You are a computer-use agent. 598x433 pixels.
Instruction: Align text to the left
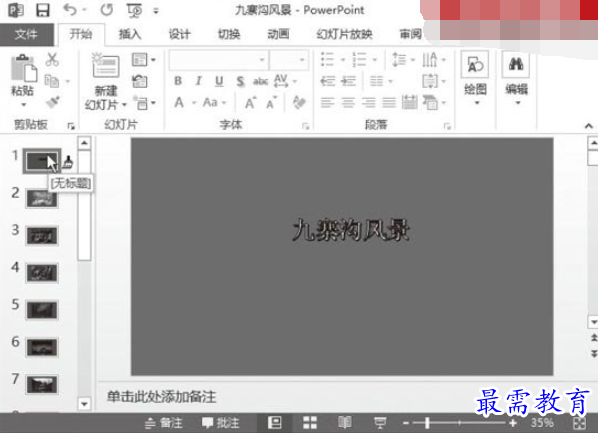pyautogui.click(x=327, y=103)
